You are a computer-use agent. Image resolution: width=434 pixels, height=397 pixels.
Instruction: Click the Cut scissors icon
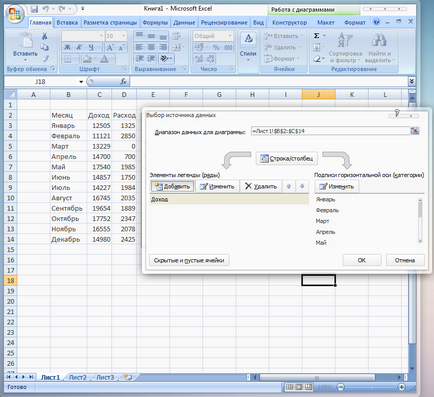click(x=44, y=36)
